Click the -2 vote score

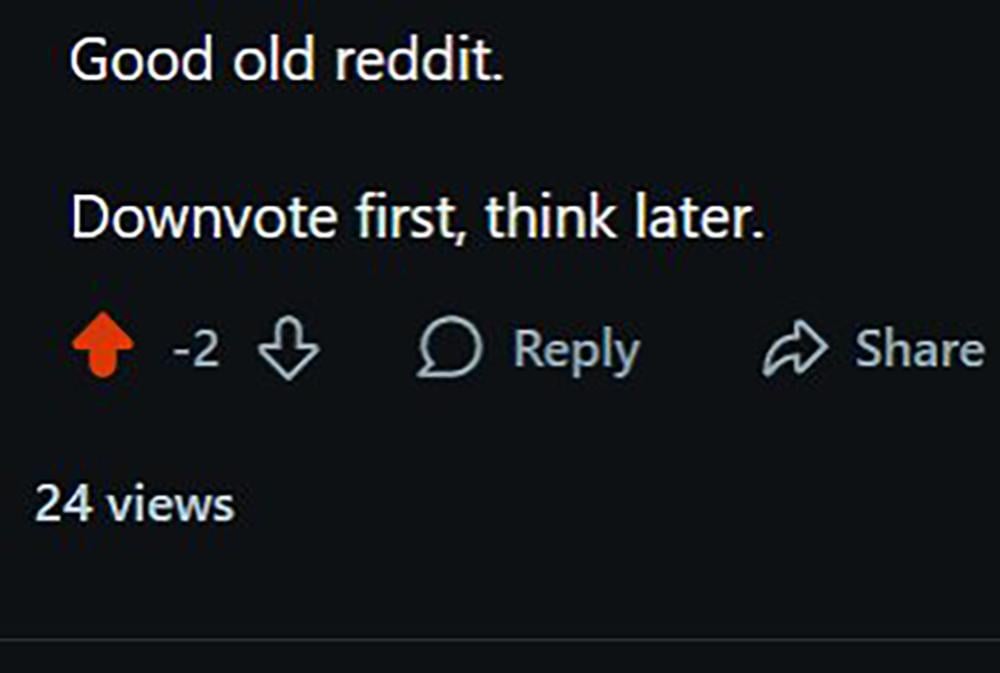[x=195, y=351]
